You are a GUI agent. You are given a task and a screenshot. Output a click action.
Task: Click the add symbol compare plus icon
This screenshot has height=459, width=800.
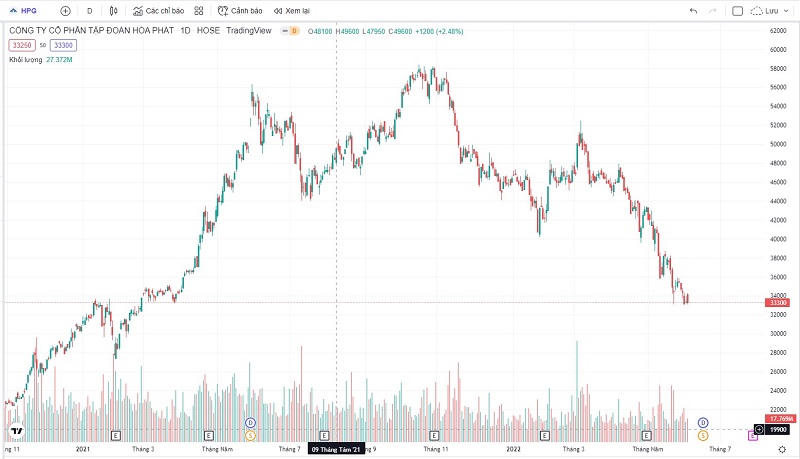point(65,11)
